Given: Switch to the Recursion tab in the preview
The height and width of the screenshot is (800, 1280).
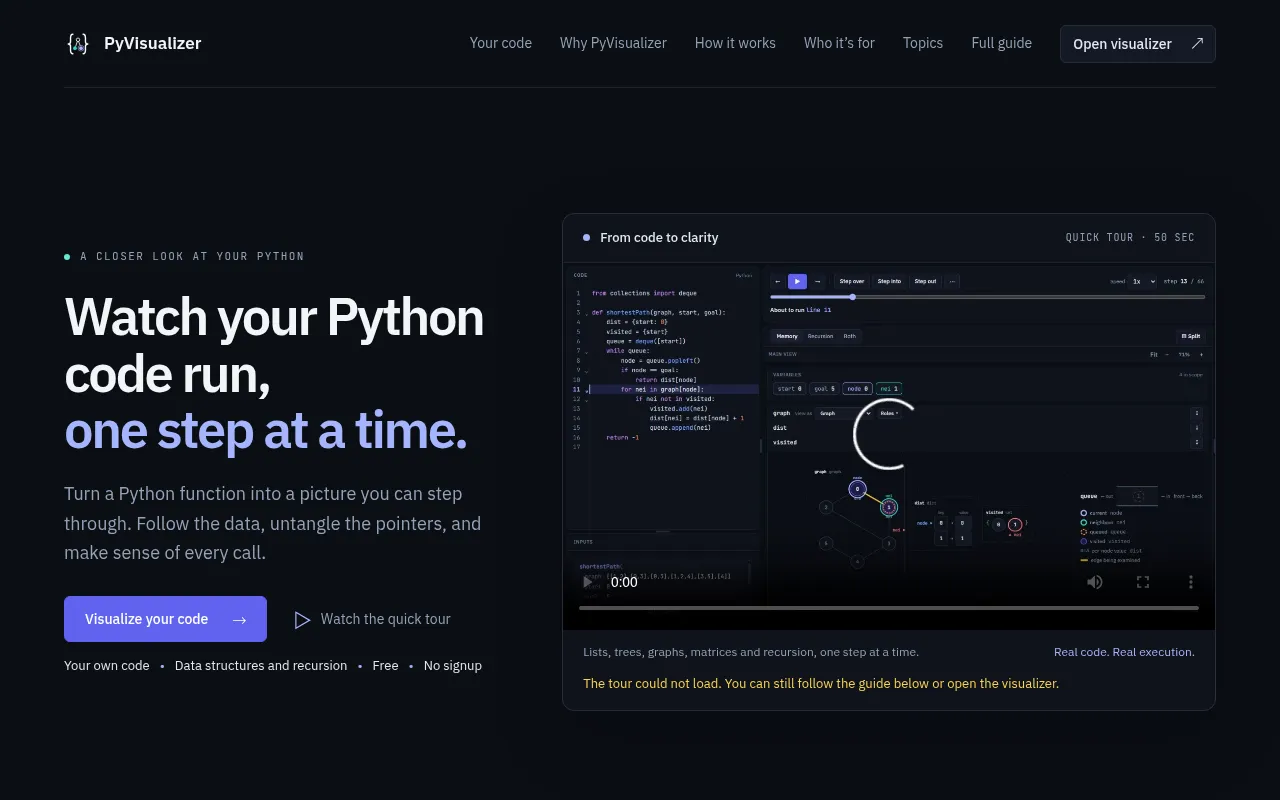Looking at the screenshot, I should point(820,336).
